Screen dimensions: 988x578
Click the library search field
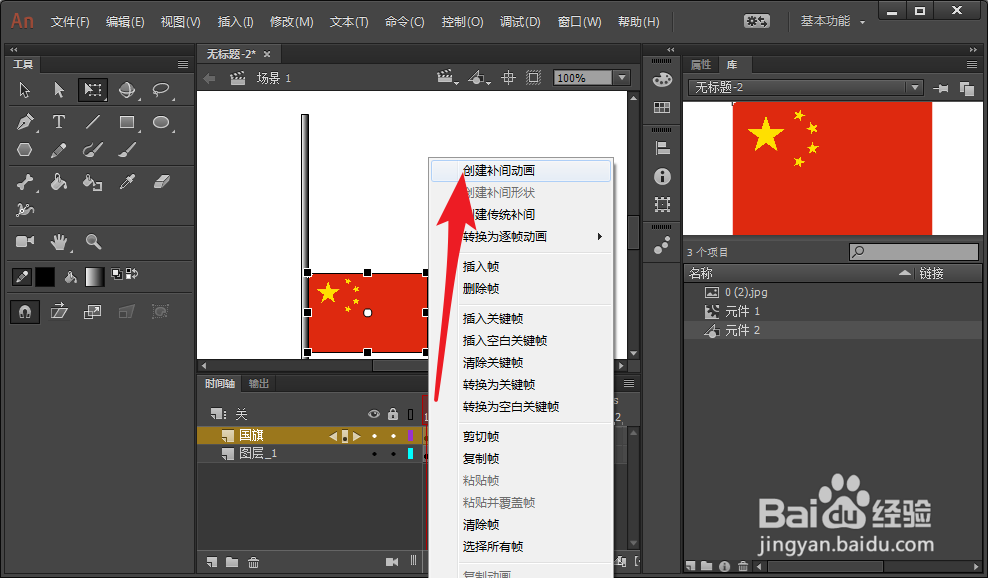coord(914,252)
